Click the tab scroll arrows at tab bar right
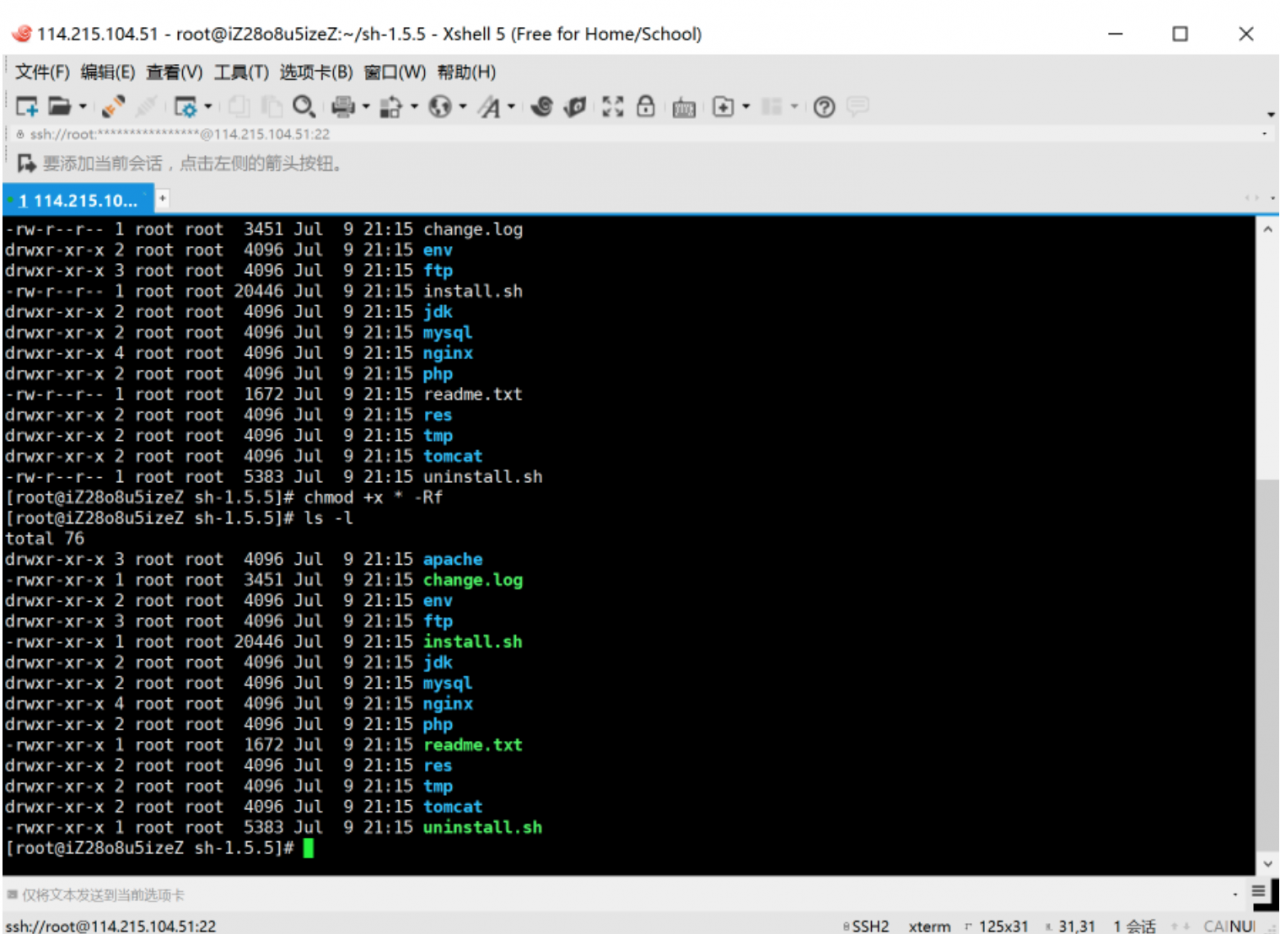1280x934 pixels. (x=1252, y=198)
